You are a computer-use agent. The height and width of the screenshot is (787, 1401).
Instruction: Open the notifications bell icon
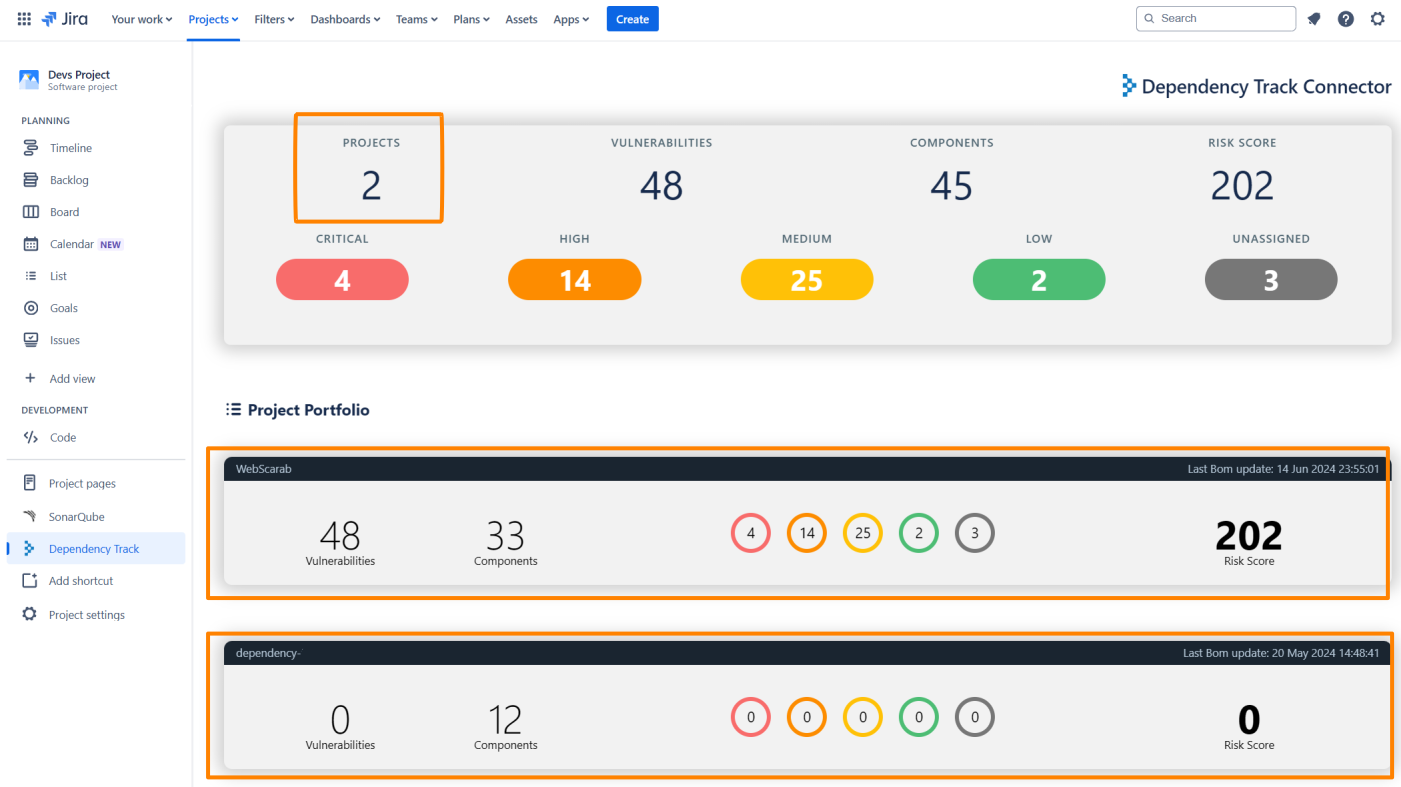[x=1314, y=19]
